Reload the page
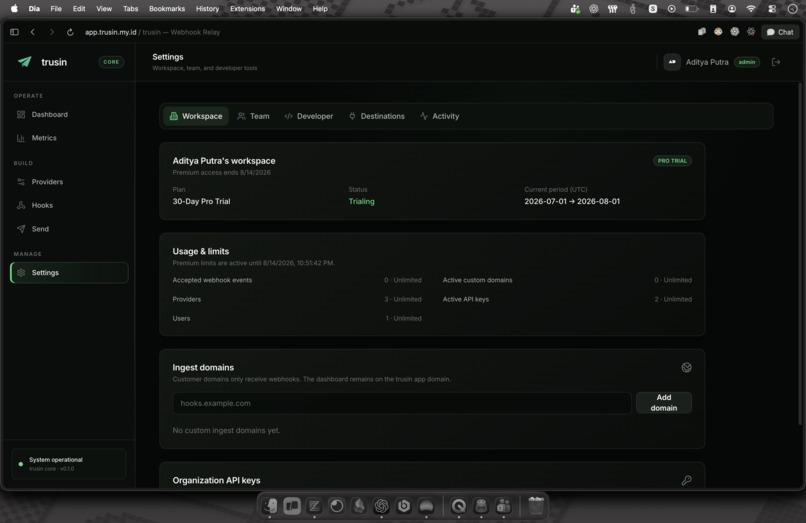The image size is (806, 523). point(70,32)
